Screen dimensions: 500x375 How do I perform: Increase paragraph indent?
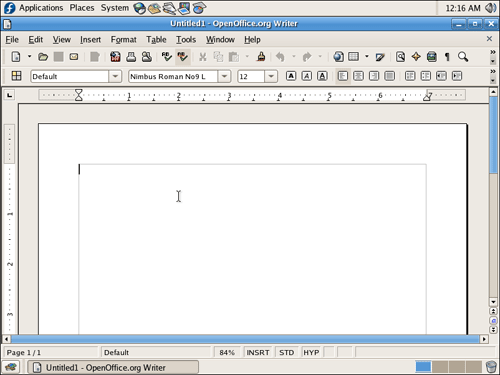[x=457, y=76]
